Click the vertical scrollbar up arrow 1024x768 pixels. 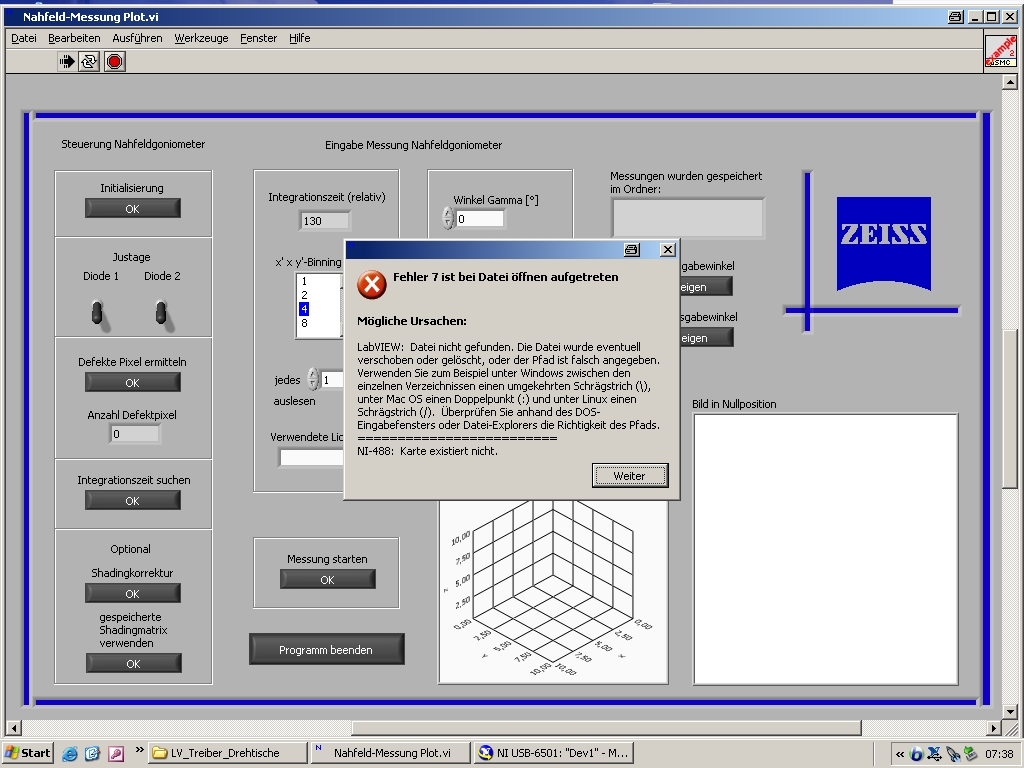coord(1010,82)
